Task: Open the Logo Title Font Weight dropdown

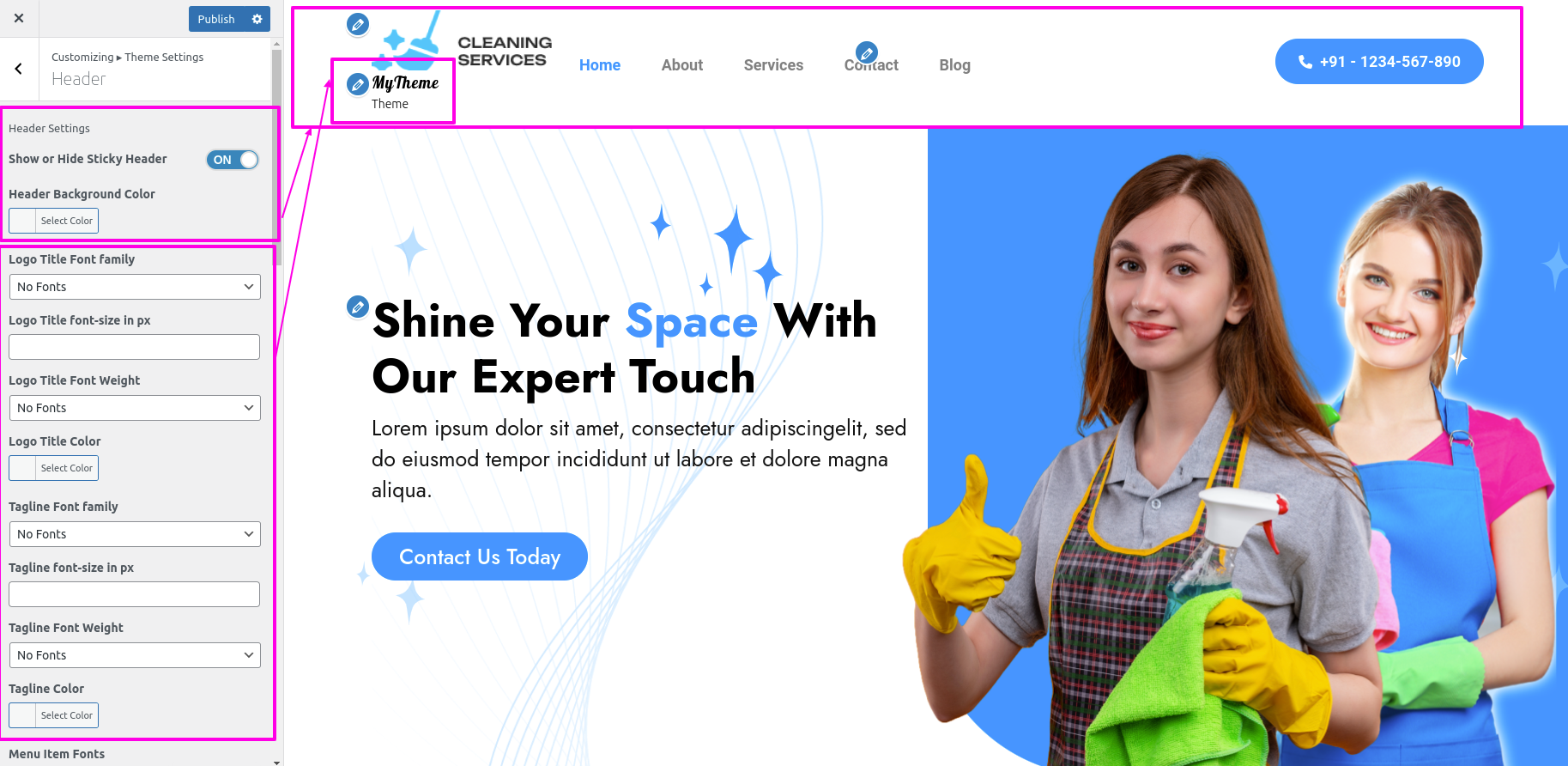Action: click(135, 408)
